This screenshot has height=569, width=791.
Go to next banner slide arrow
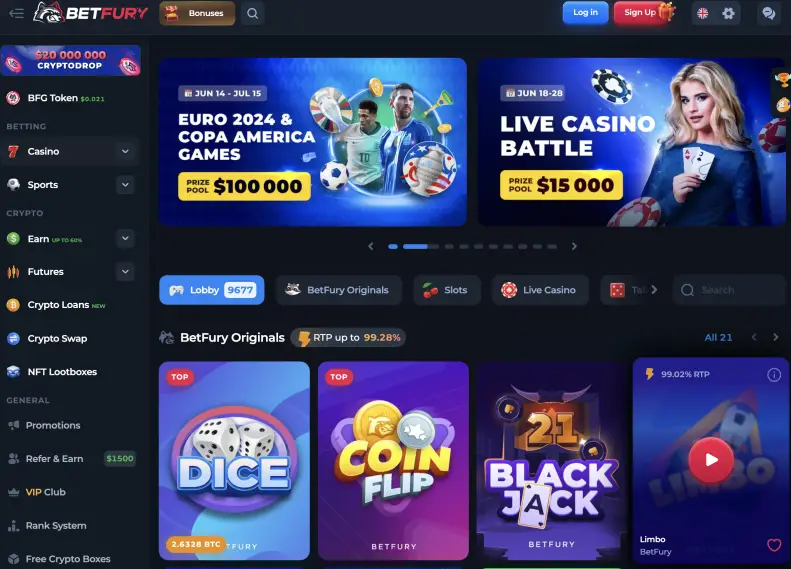(x=574, y=246)
